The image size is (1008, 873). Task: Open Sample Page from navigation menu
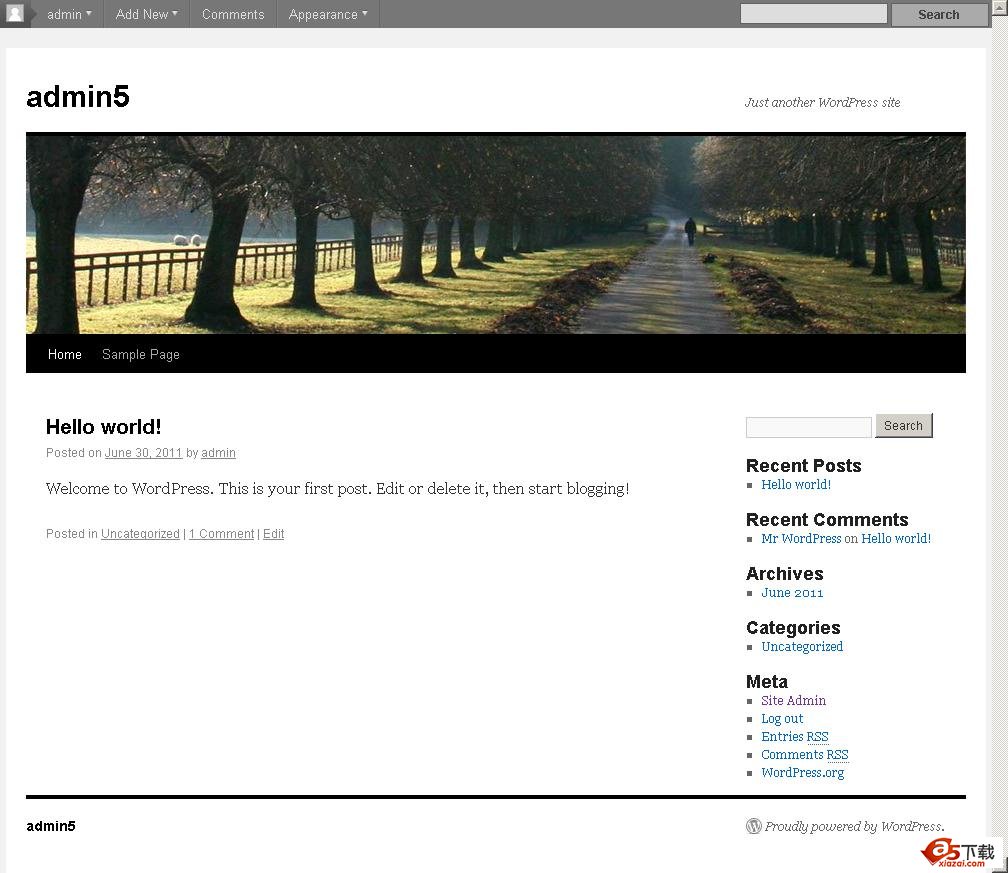tap(141, 354)
